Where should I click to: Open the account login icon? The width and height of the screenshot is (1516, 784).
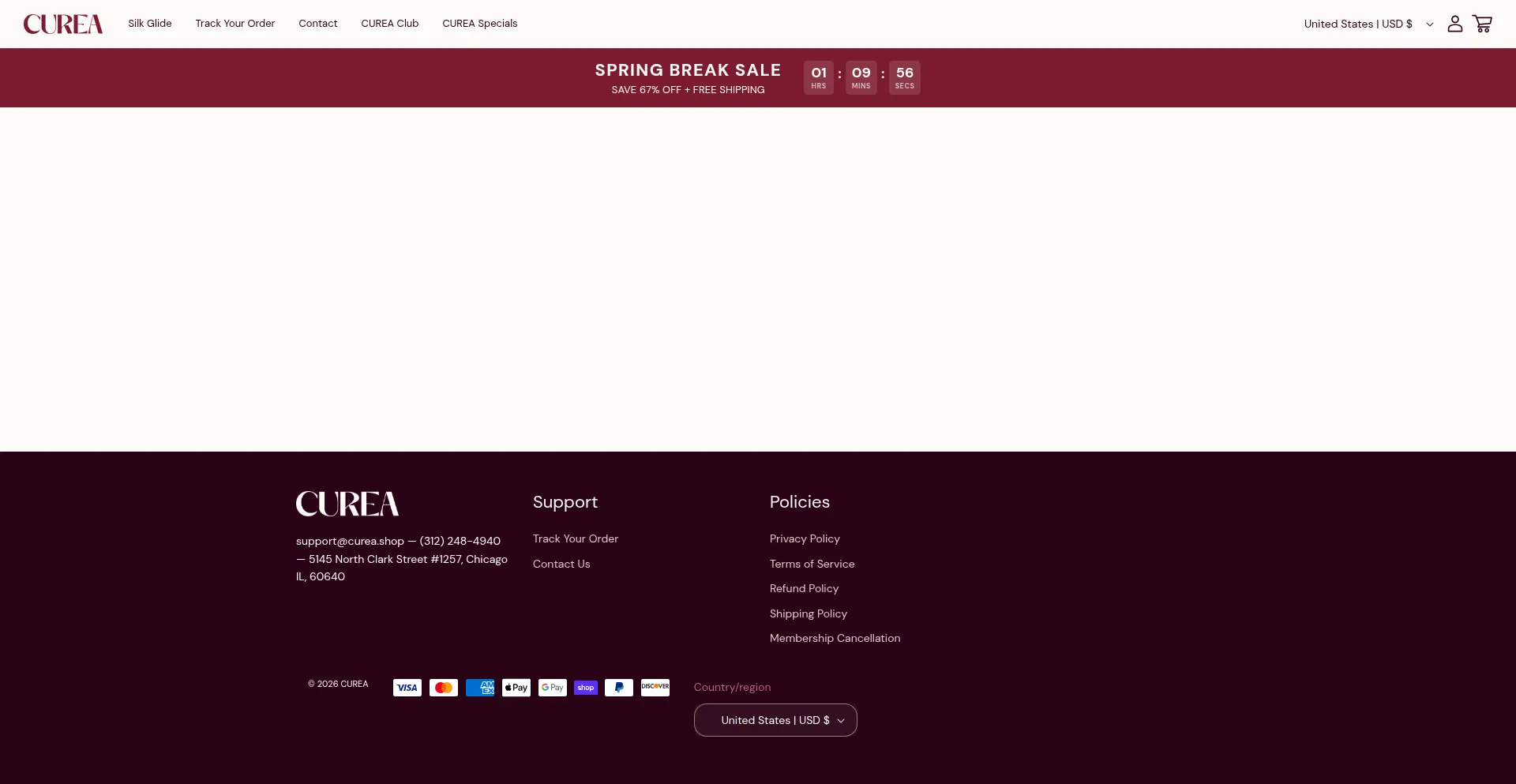pyautogui.click(x=1454, y=24)
